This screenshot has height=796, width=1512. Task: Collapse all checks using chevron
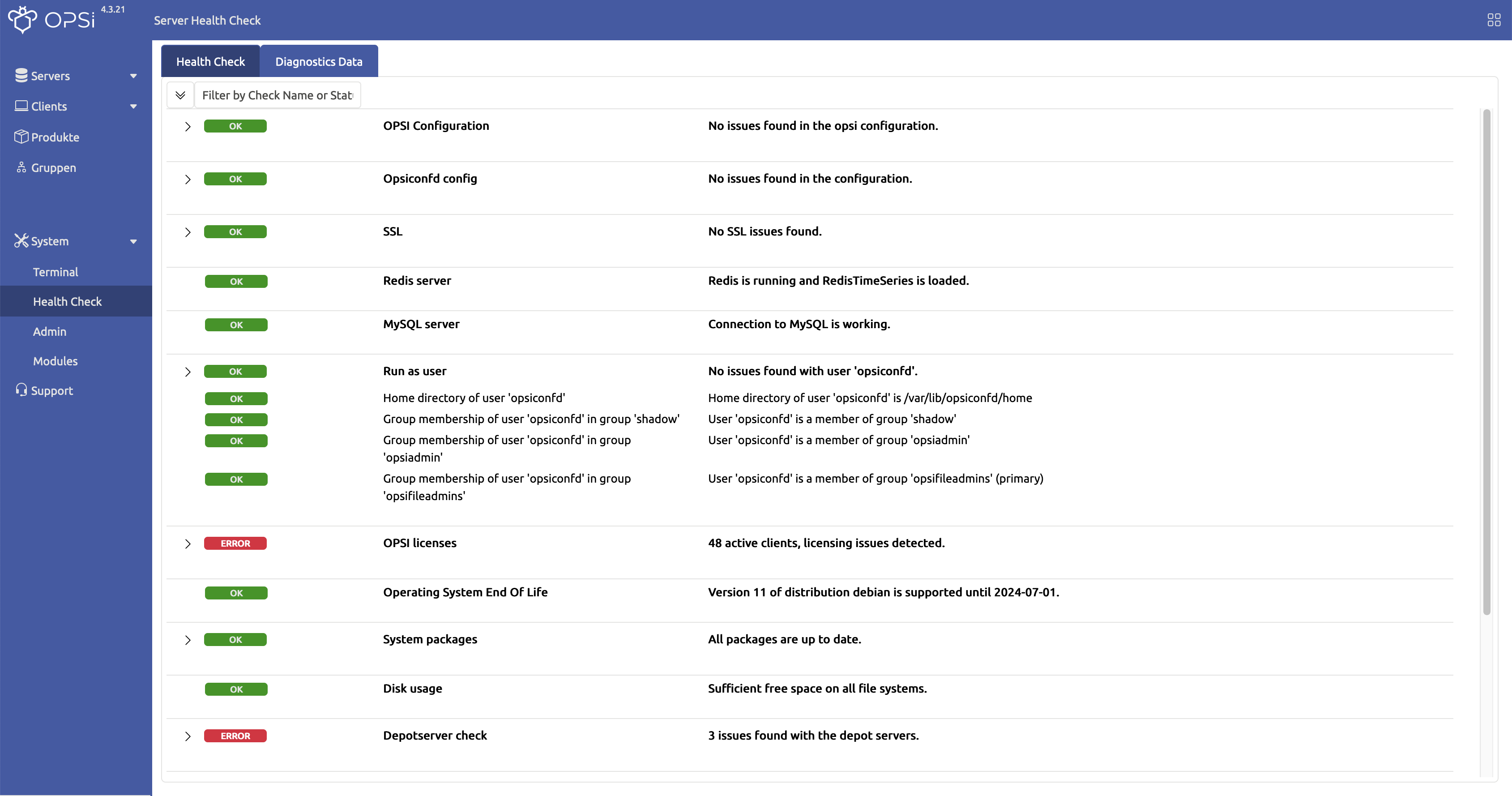point(180,95)
